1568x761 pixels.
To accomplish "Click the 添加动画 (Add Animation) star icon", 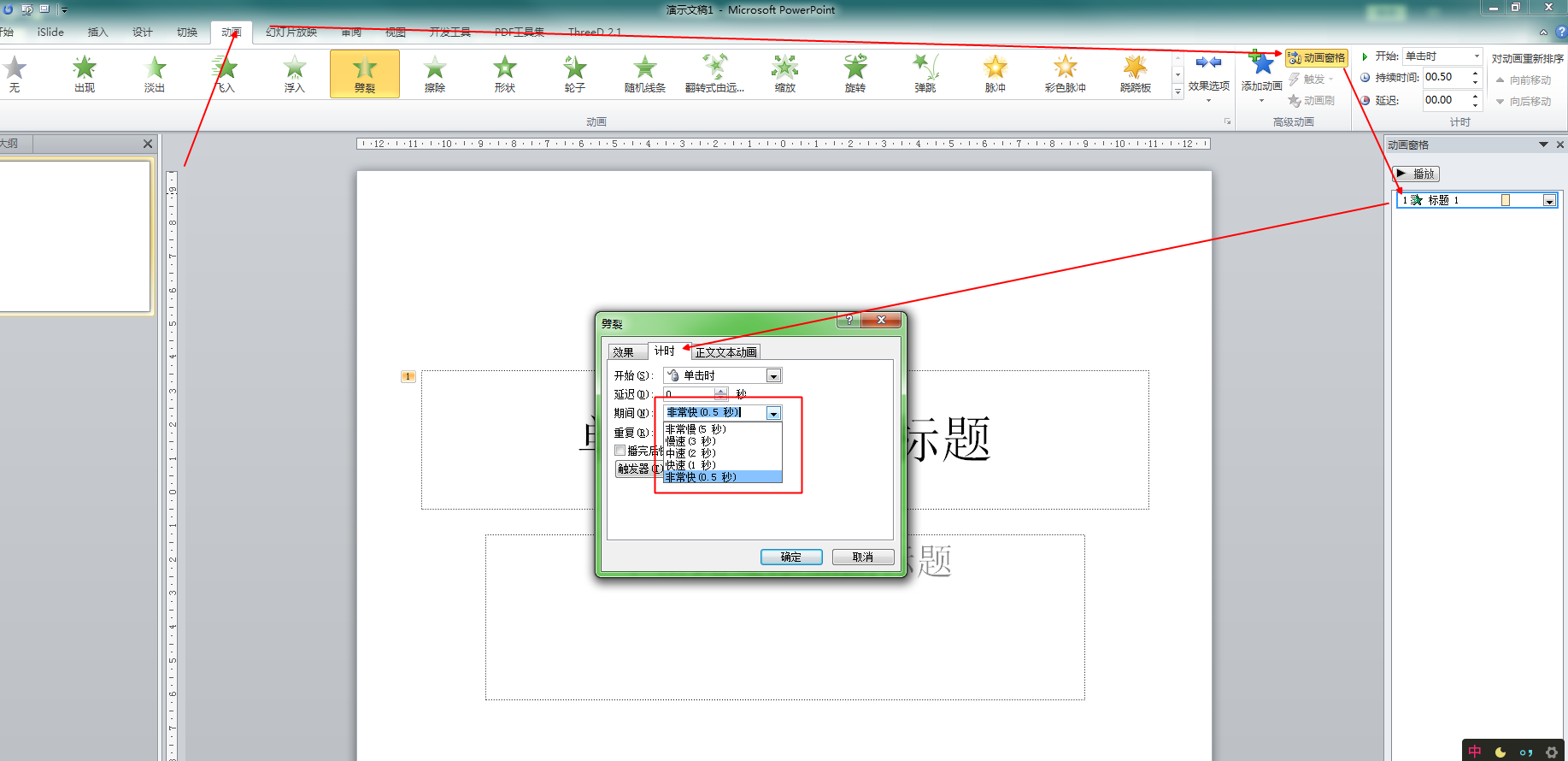I will click(x=1261, y=64).
